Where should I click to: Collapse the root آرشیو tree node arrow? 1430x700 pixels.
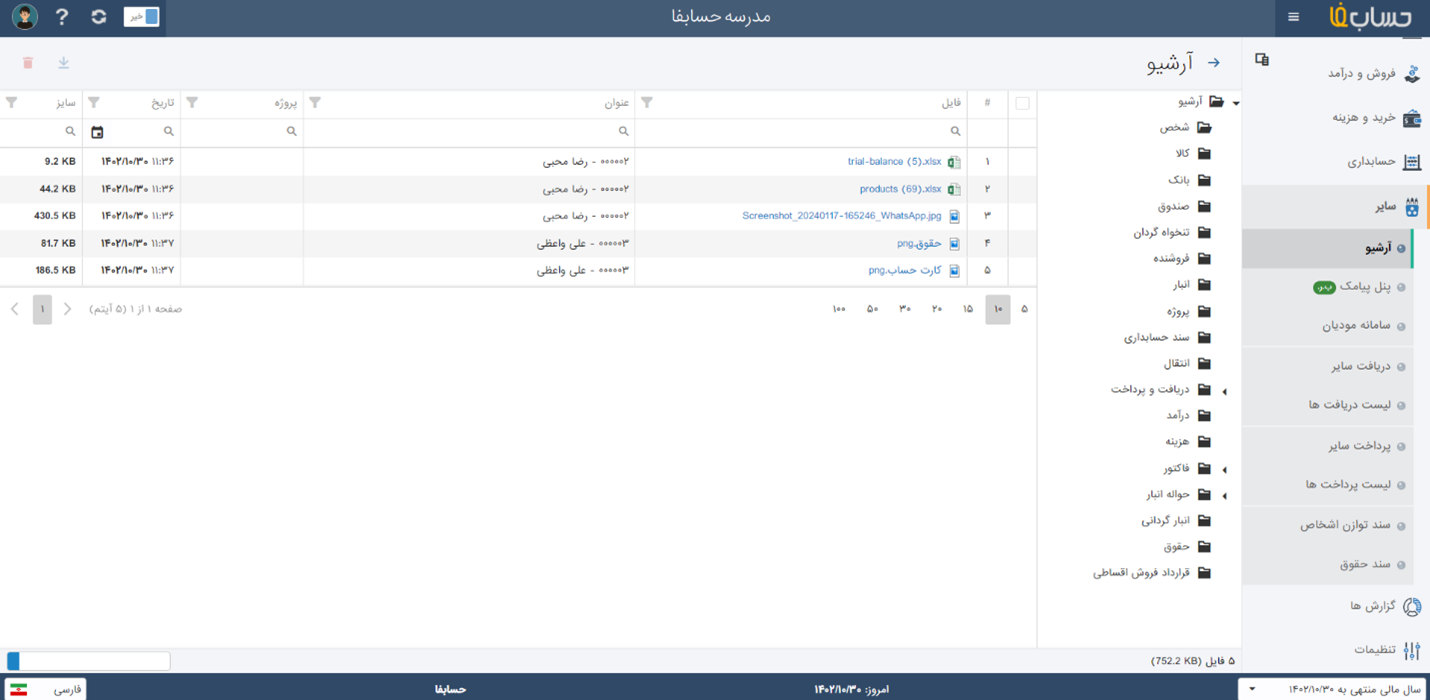pyautogui.click(x=1236, y=103)
